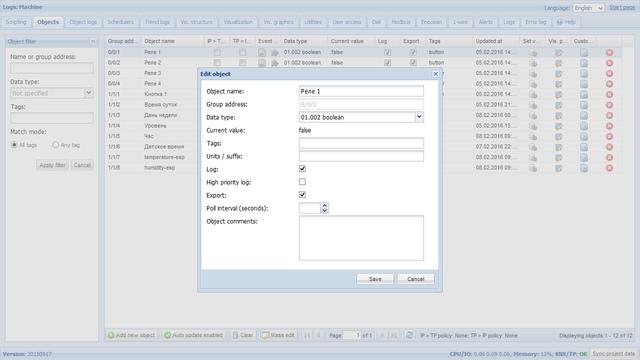Open the Modbus tab
The width and height of the screenshot is (640, 360).
pos(401,22)
